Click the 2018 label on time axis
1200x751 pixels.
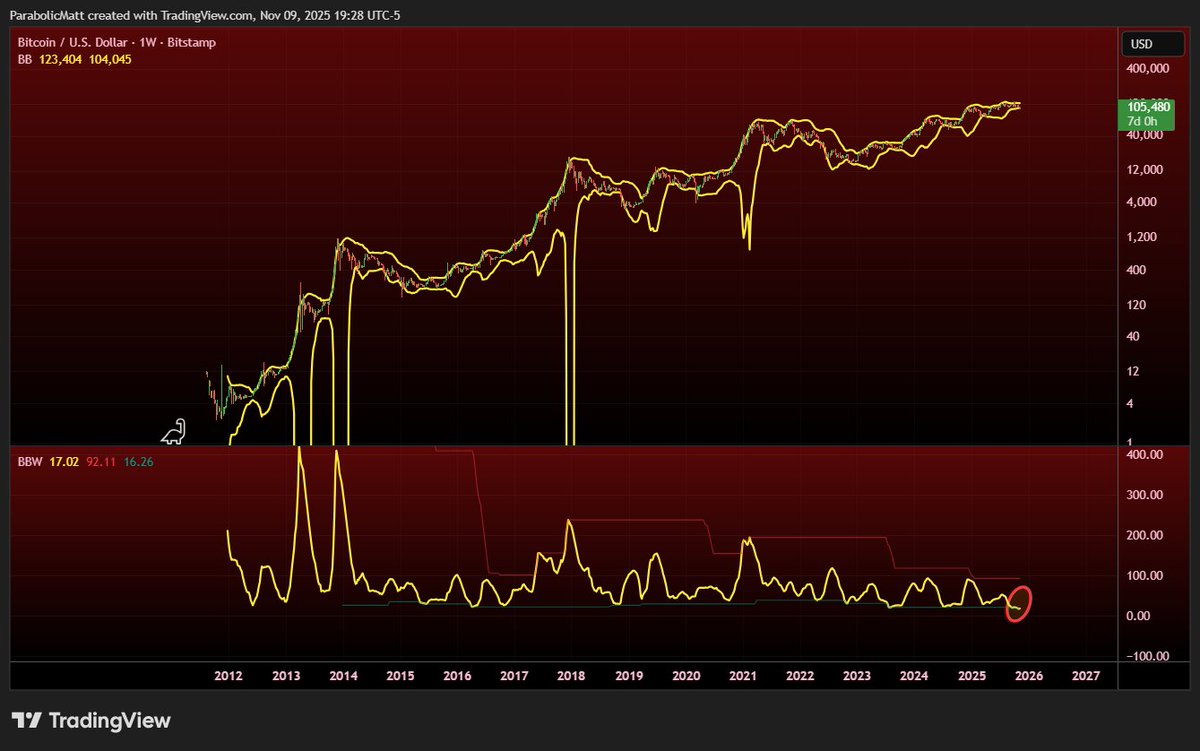click(571, 676)
